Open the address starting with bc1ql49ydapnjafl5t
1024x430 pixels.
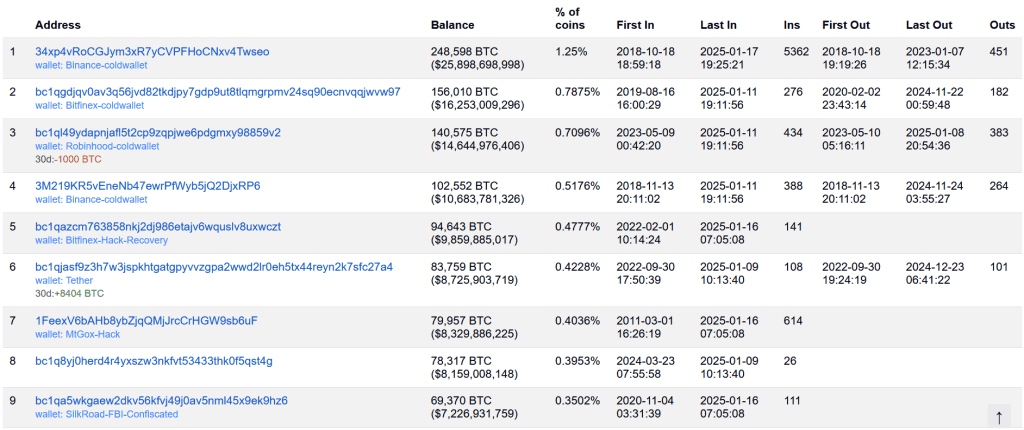click(158, 132)
